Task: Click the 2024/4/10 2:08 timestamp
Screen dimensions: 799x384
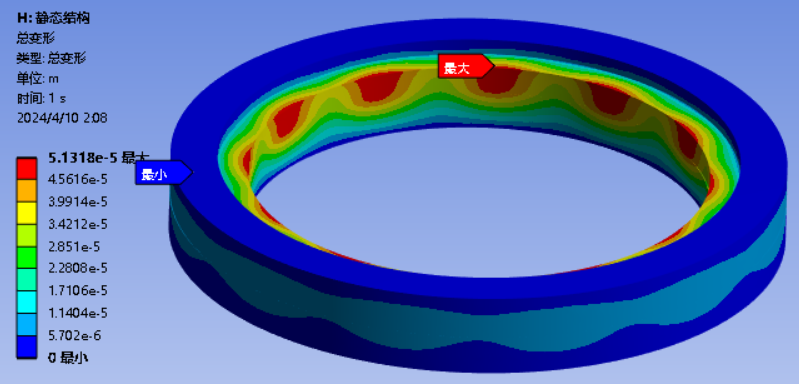Action: [62, 118]
